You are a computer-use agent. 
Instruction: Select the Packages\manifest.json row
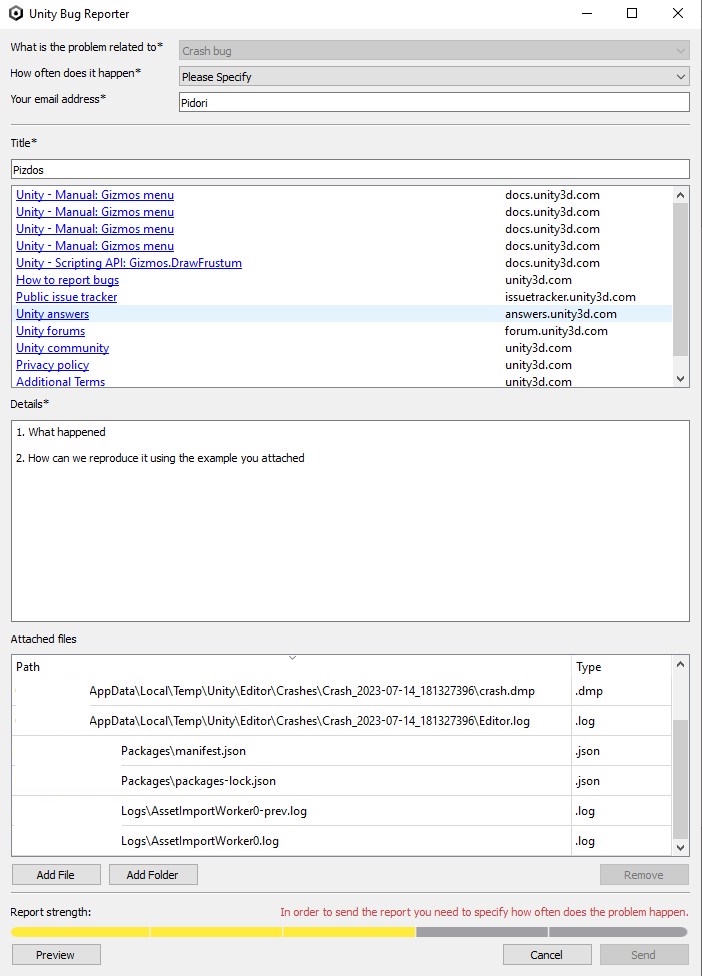(x=342, y=751)
